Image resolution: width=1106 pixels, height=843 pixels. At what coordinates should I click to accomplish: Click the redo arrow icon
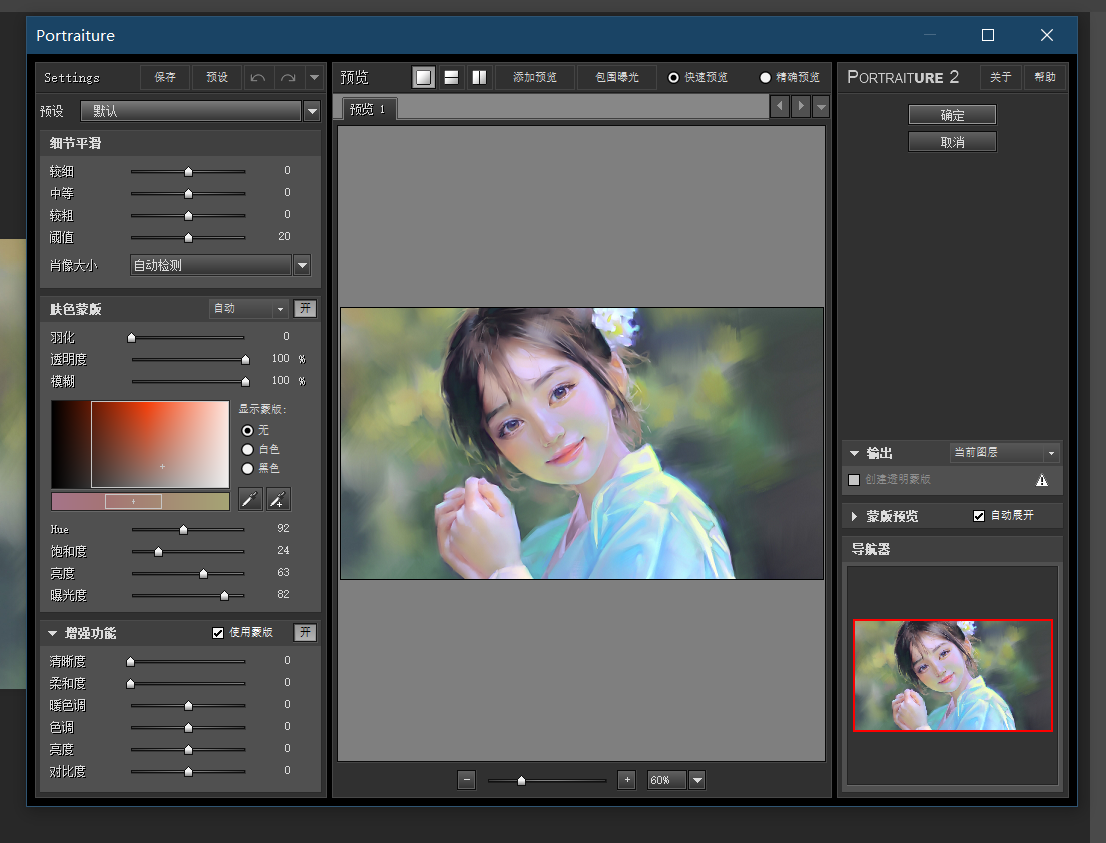(288, 78)
